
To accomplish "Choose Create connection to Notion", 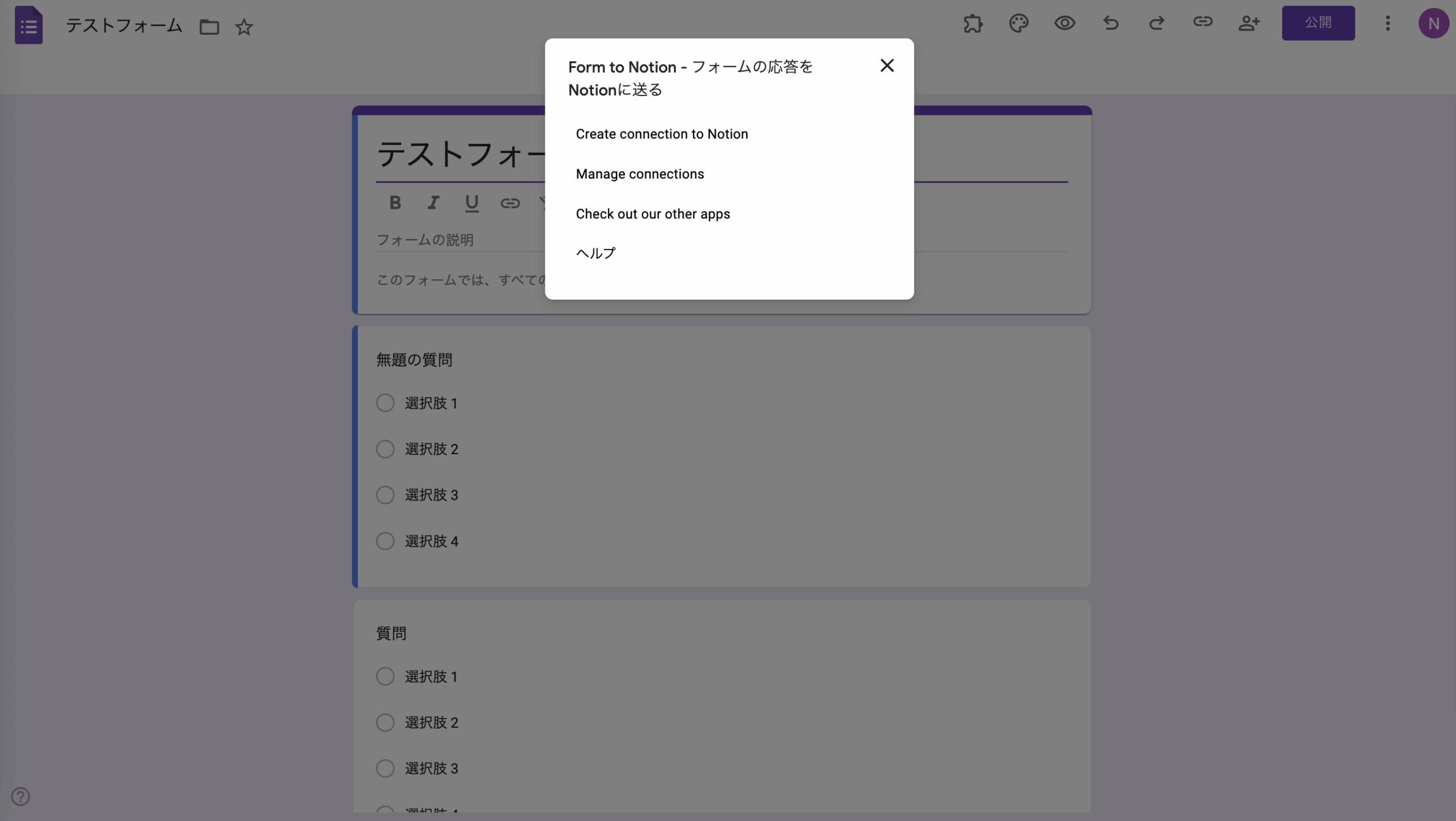I will coord(661,134).
